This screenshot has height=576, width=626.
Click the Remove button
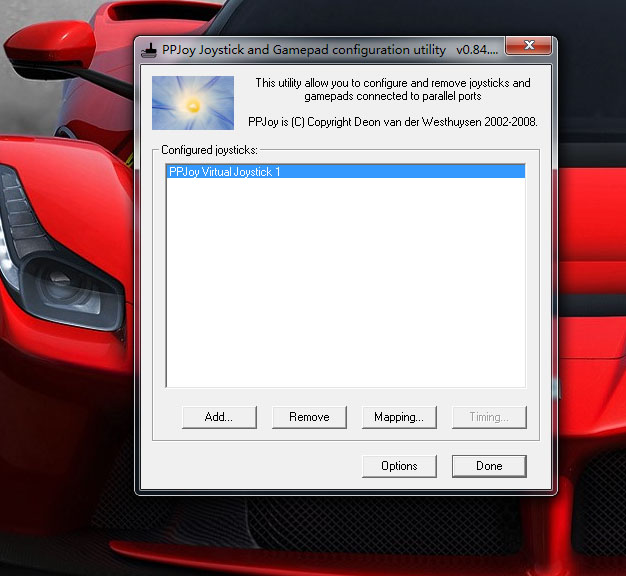(x=309, y=417)
